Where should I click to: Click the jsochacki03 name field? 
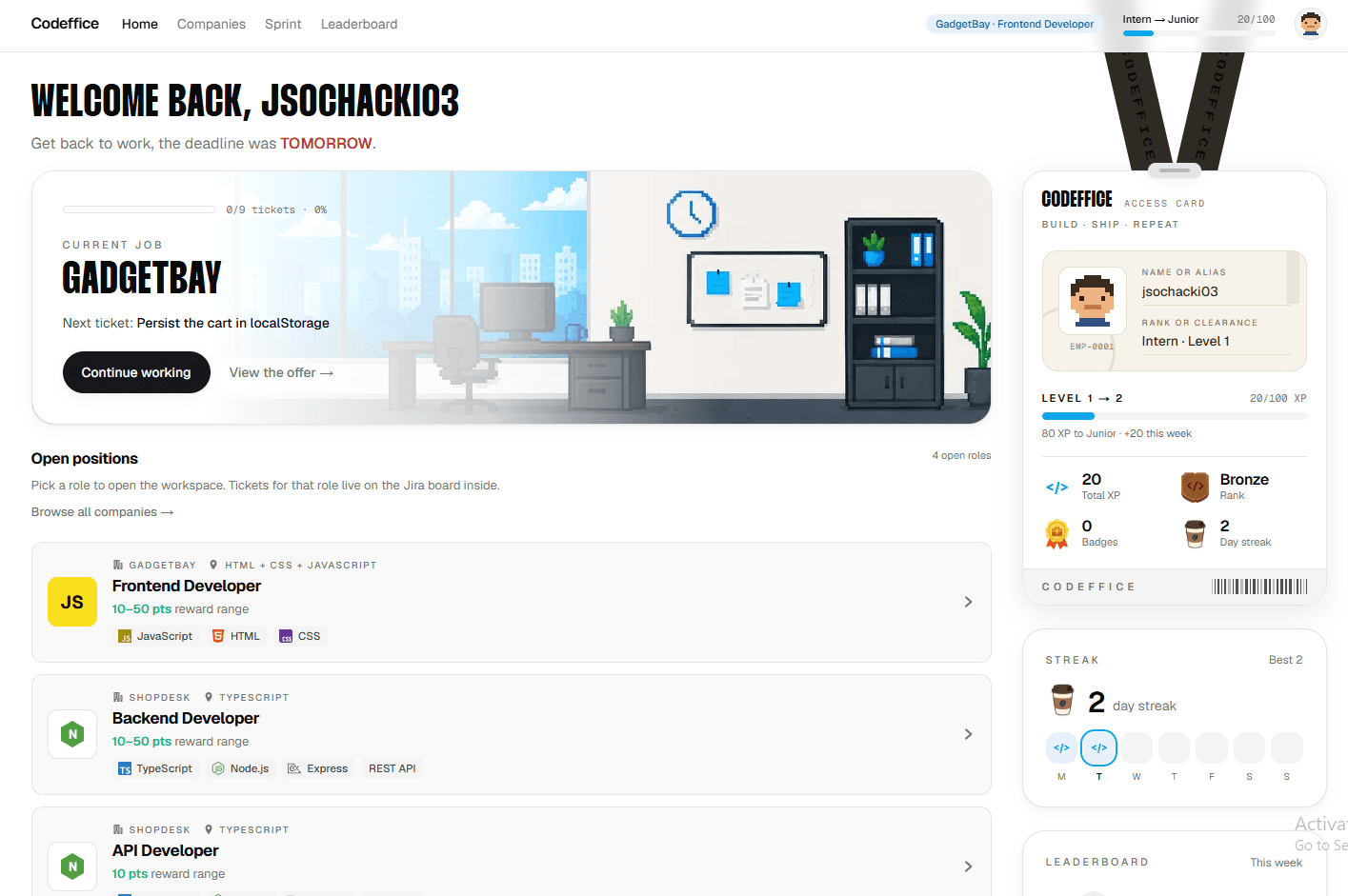point(1216,291)
